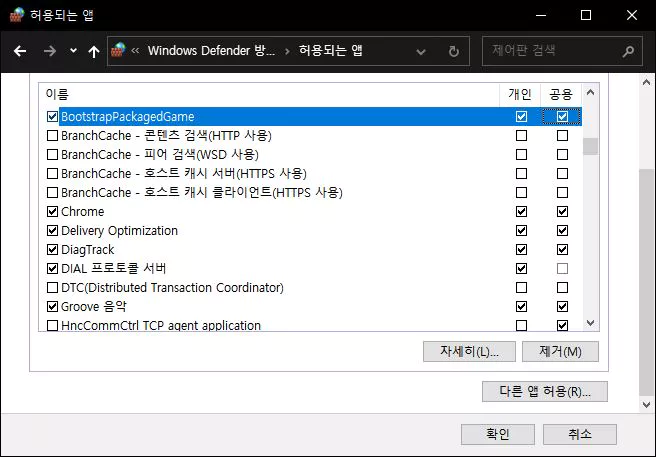This screenshot has width=656, height=457.
Task: Click app list scrollbar up arrow
Action: click(590, 92)
